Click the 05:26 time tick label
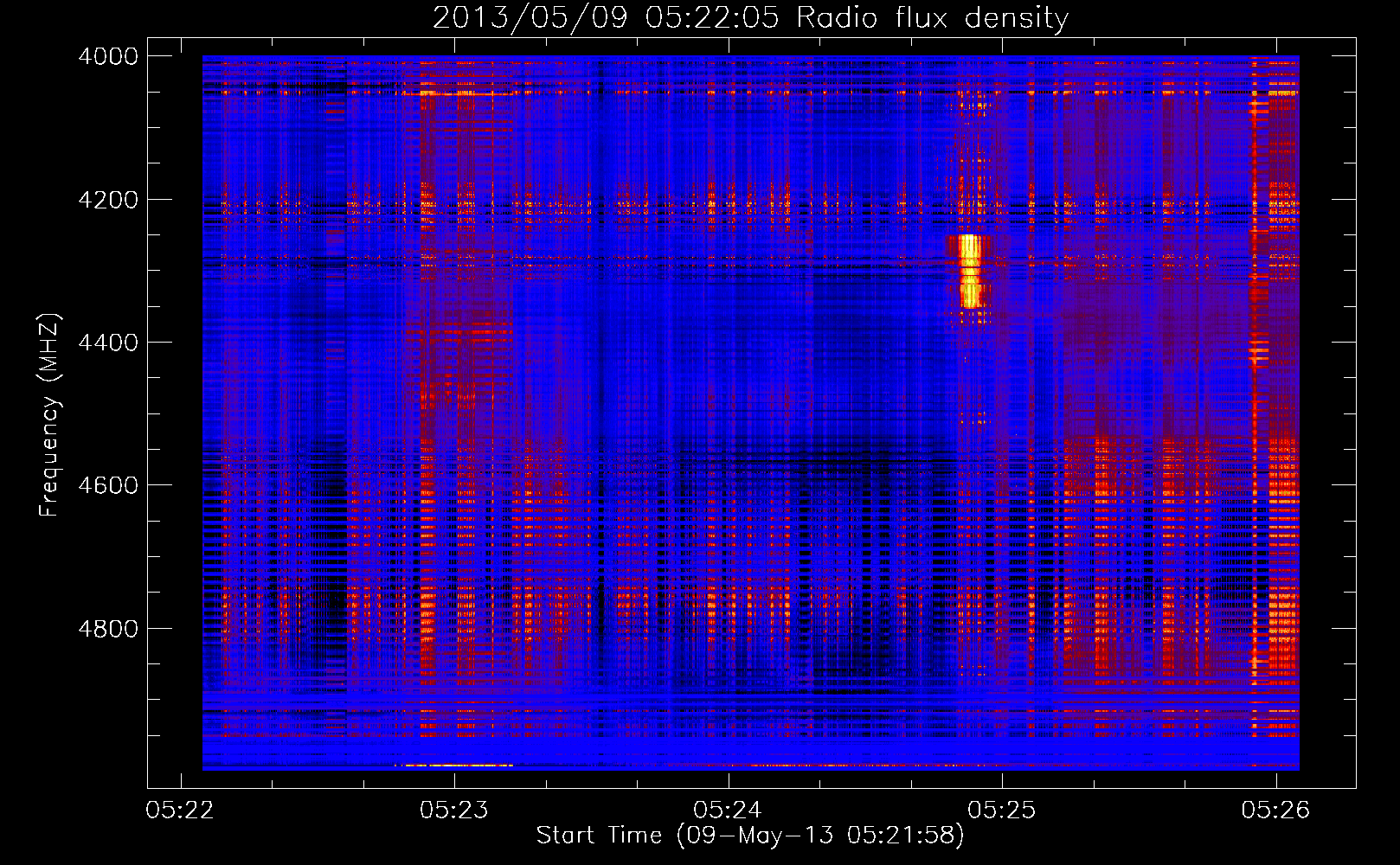This screenshot has height=865, width=1400. pyautogui.click(x=1275, y=811)
